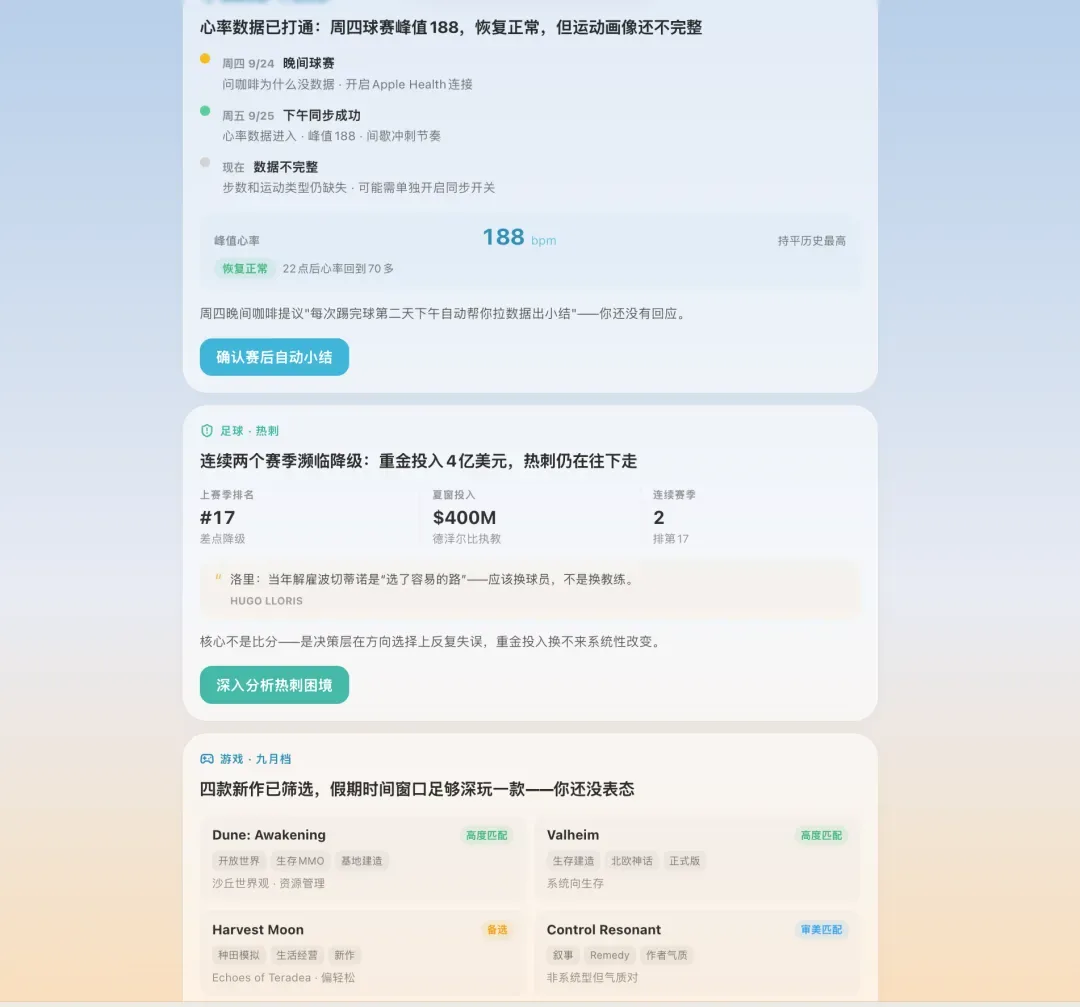Click the gray timeline dot for 数据不完整
Screen dimensions: 1080x1007
pyautogui.click(x=205, y=162)
